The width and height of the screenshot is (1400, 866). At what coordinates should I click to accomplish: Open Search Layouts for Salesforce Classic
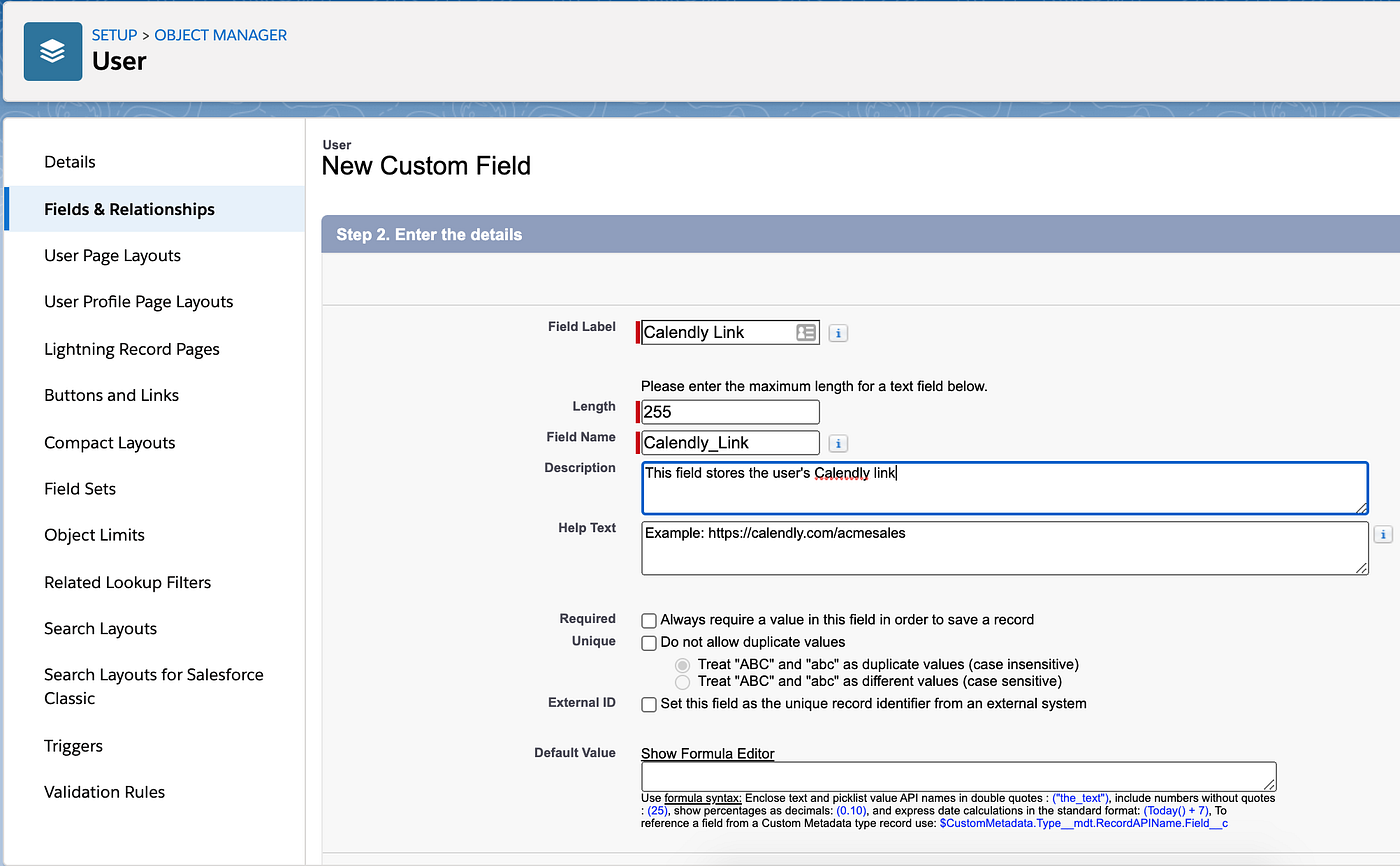[154, 686]
